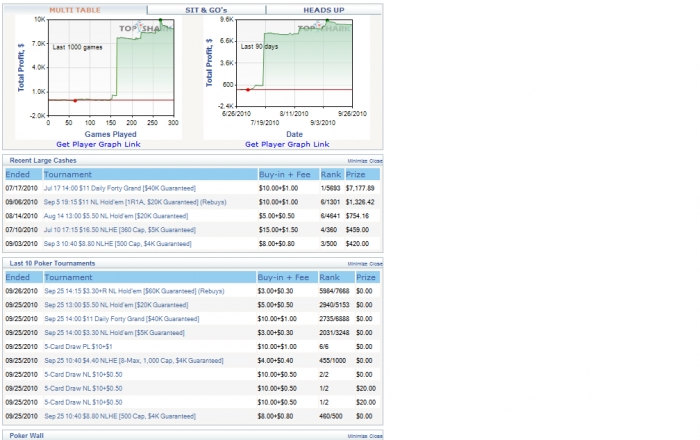700x440 pixels.
Task: Select the $7,177.89 prize cell
Action: coord(360,188)
